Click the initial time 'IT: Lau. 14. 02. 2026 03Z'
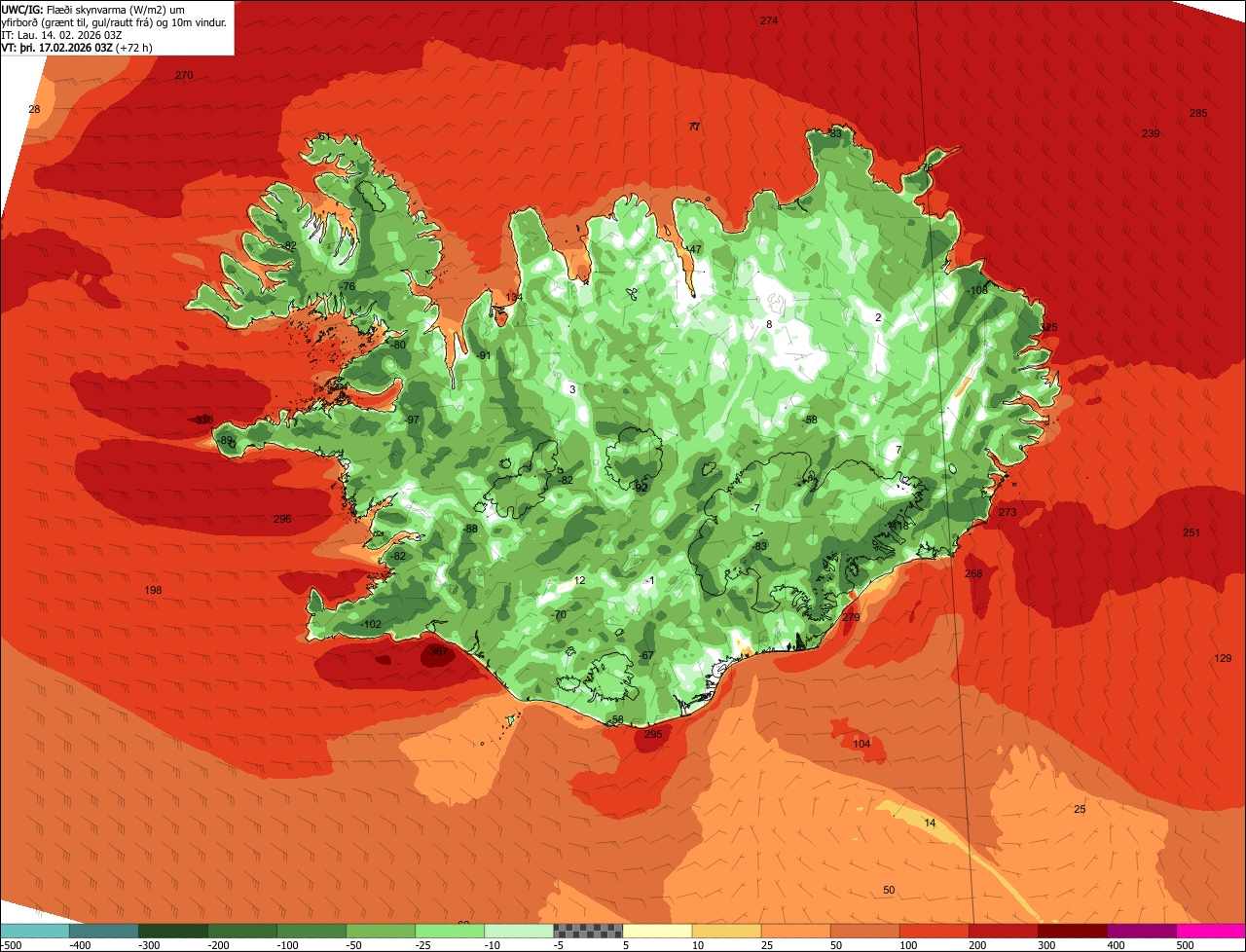This screenshot has height=952, width=1246. pos(61,34)
